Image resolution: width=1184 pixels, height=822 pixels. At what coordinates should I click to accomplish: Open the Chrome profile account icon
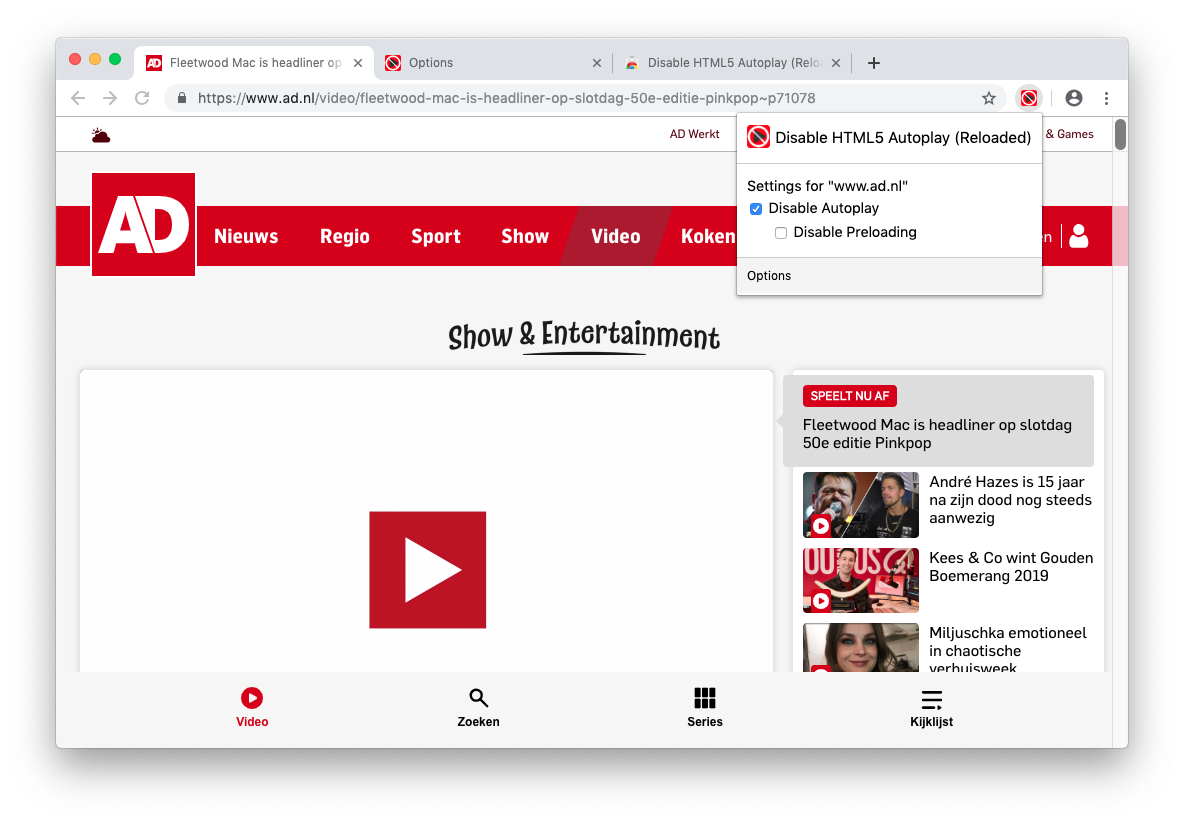tap(1074, 98)
